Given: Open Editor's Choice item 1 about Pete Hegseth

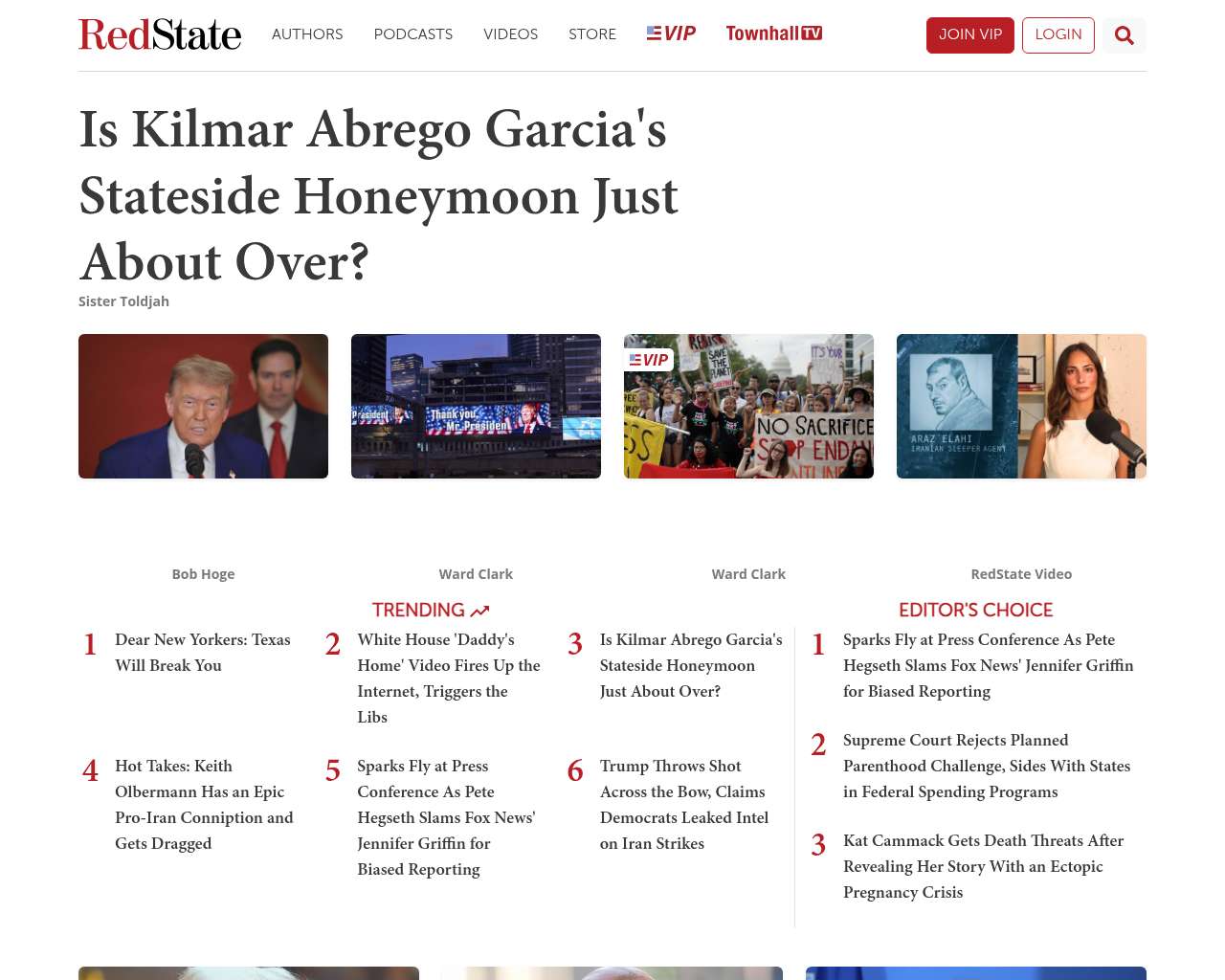Looking at the screenshot, I should [988, 665].
